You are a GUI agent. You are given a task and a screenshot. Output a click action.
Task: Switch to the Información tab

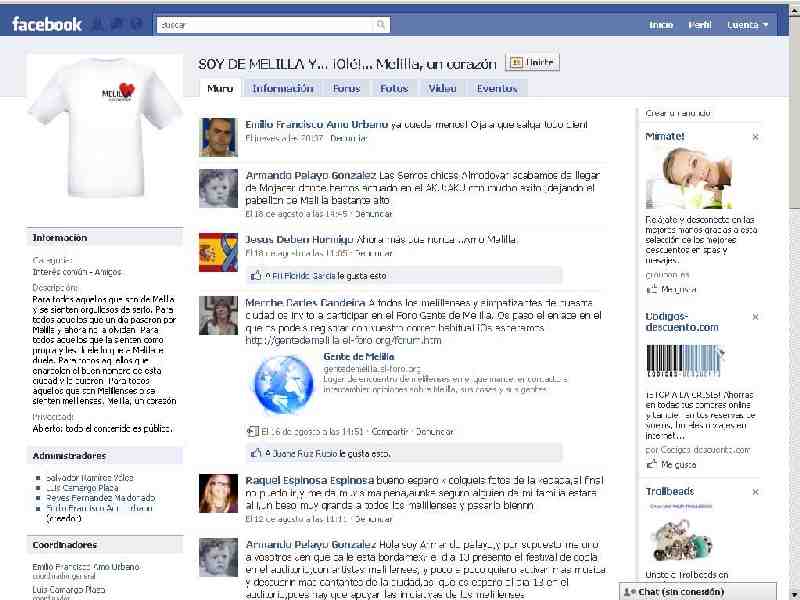(x=282, y=88)
